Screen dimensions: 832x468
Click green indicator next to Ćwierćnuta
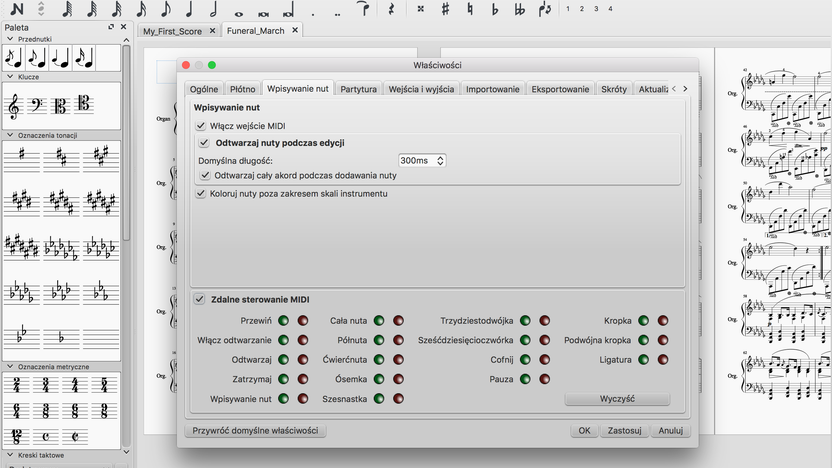[x=379, y=360]
